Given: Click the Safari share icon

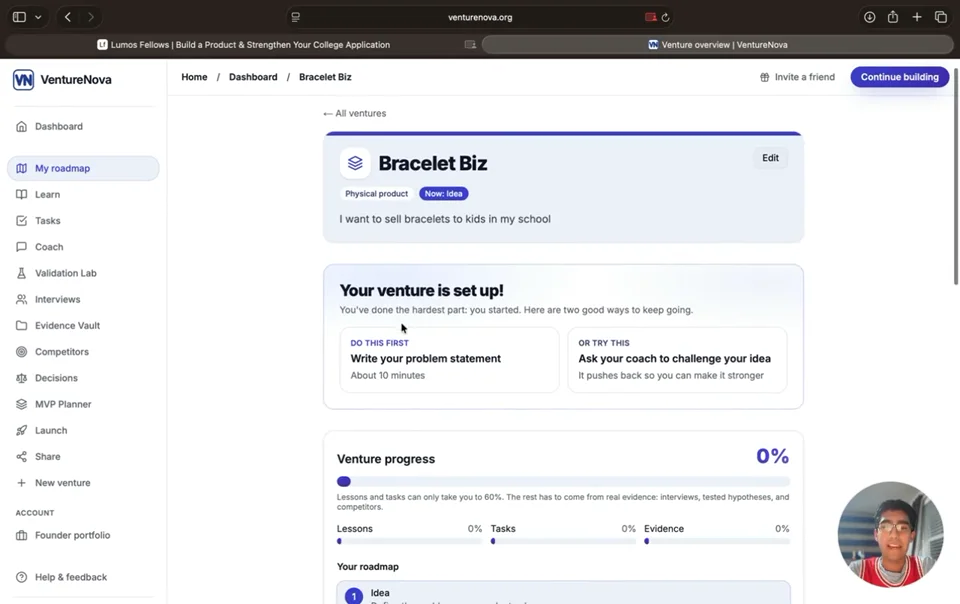Looking at the screenshot, I should 893,17.
